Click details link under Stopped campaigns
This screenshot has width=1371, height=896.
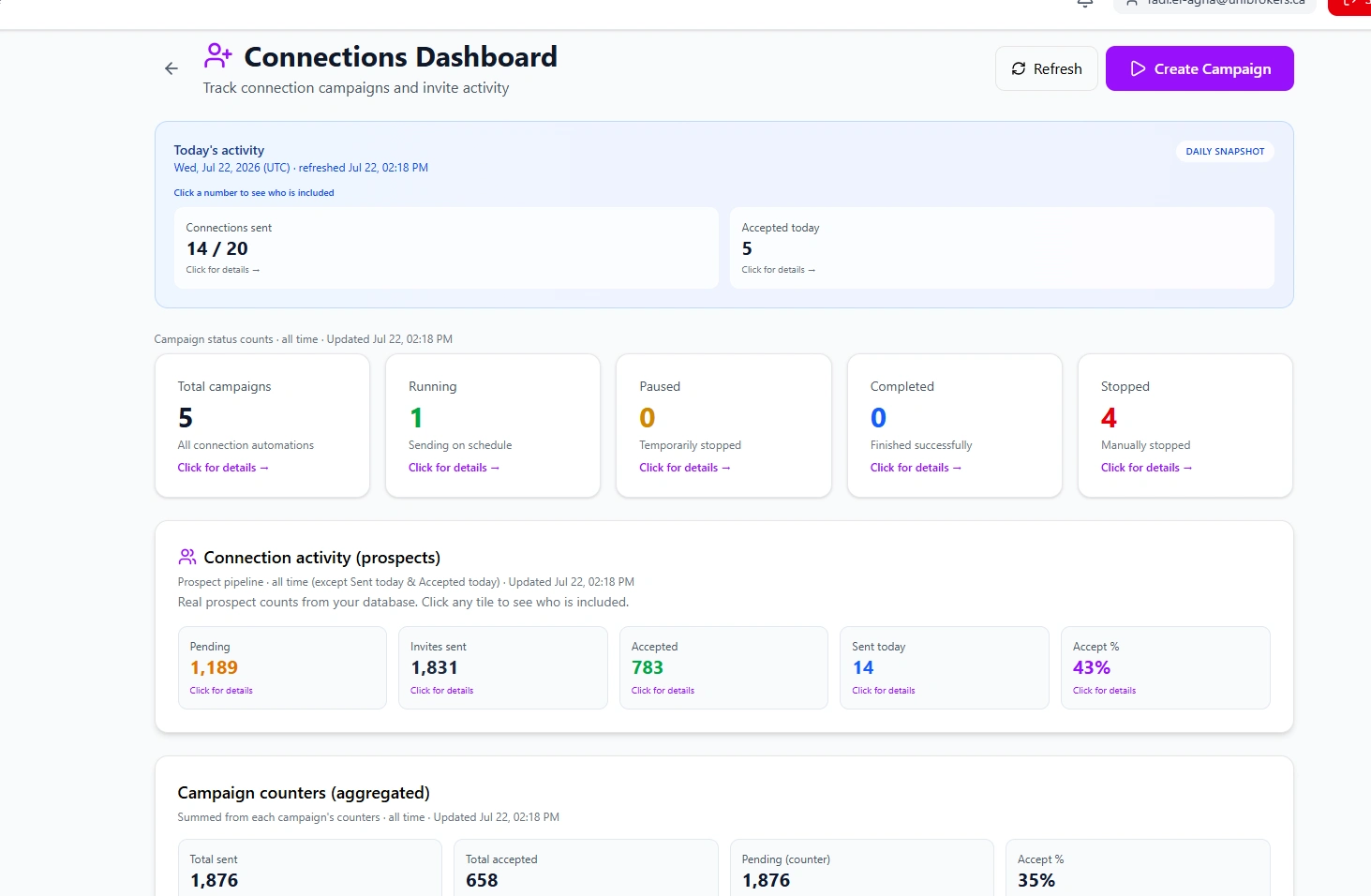coord(1146,468)
